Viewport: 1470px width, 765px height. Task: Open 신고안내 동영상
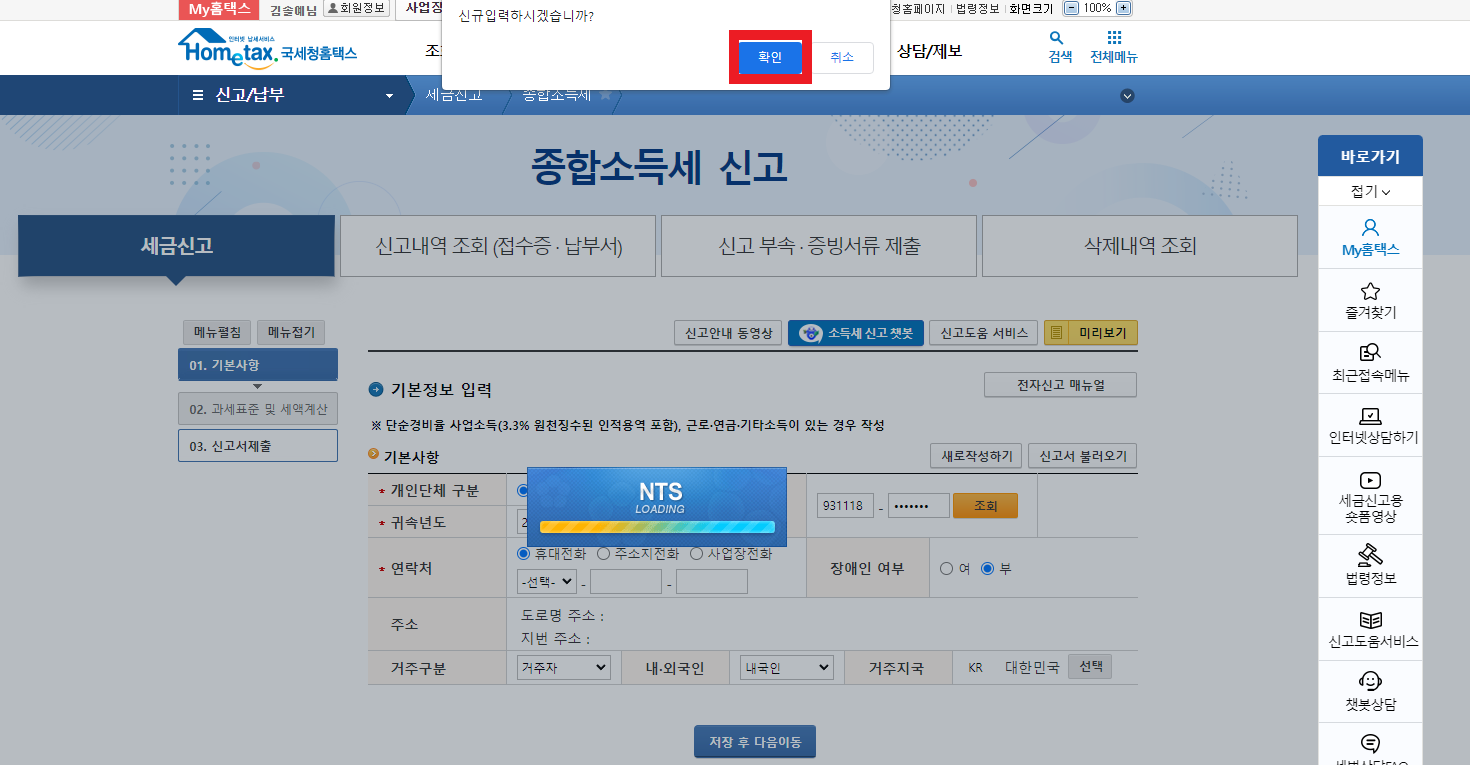(x=728, y=333)
